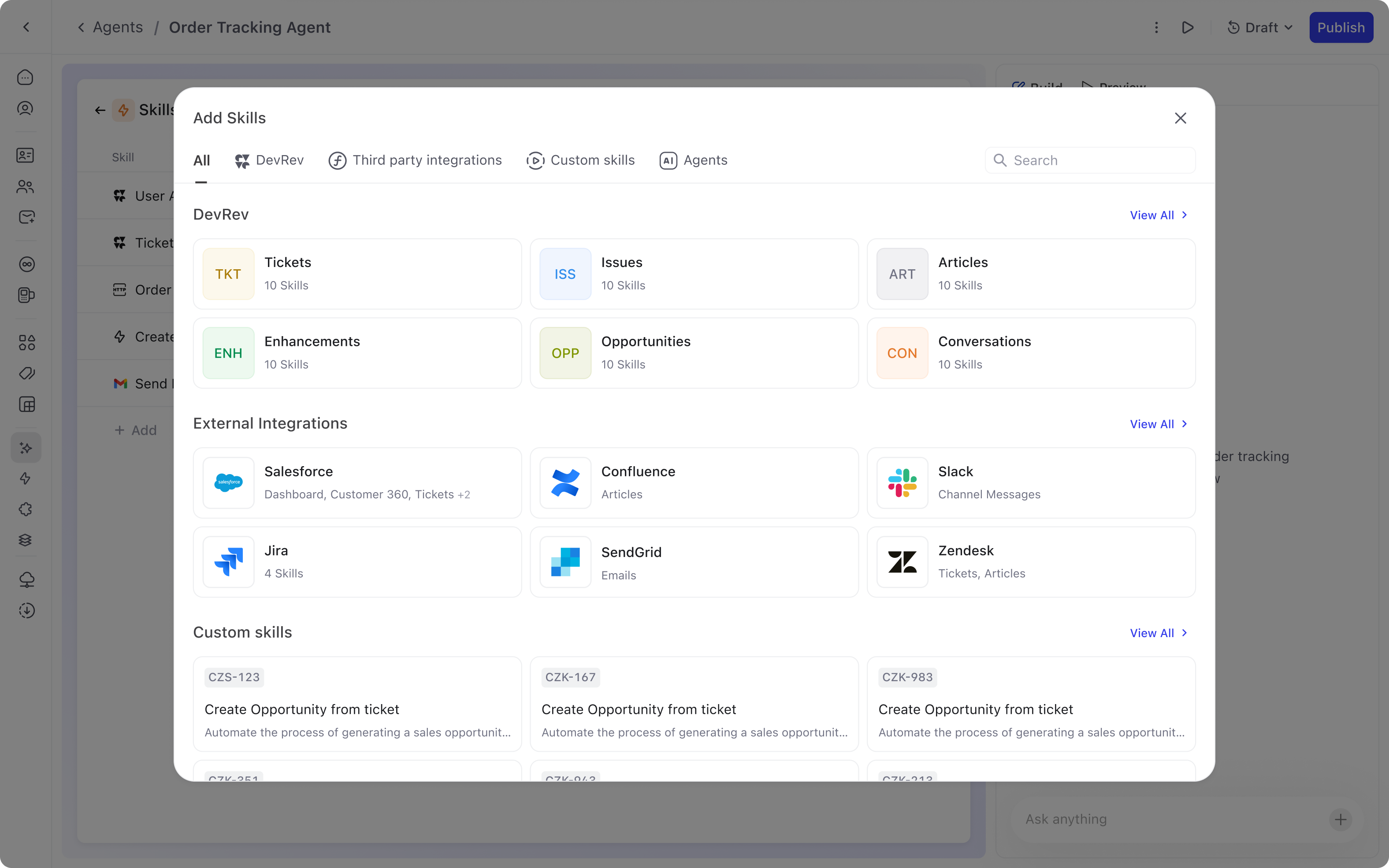Image resolution: width=1389 pixels, height=868 pixels.
Task: Run the agent with play icon
Action: (1188, 28)
